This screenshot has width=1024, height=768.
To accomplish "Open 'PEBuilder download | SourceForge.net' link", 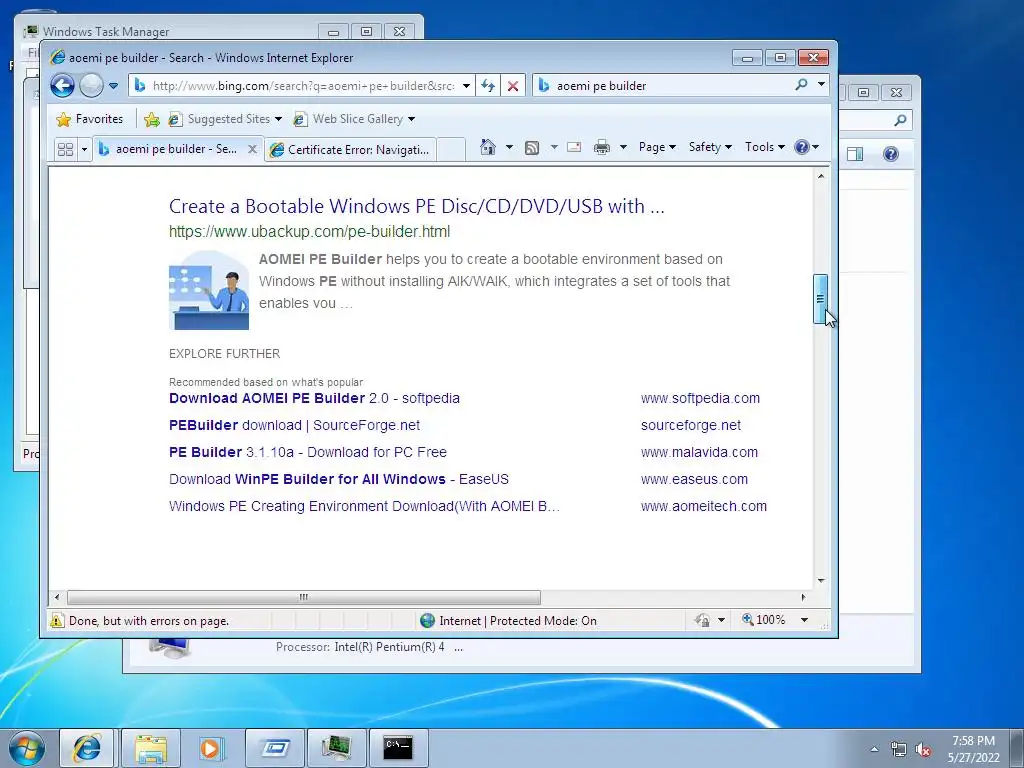I will point(295,425).
